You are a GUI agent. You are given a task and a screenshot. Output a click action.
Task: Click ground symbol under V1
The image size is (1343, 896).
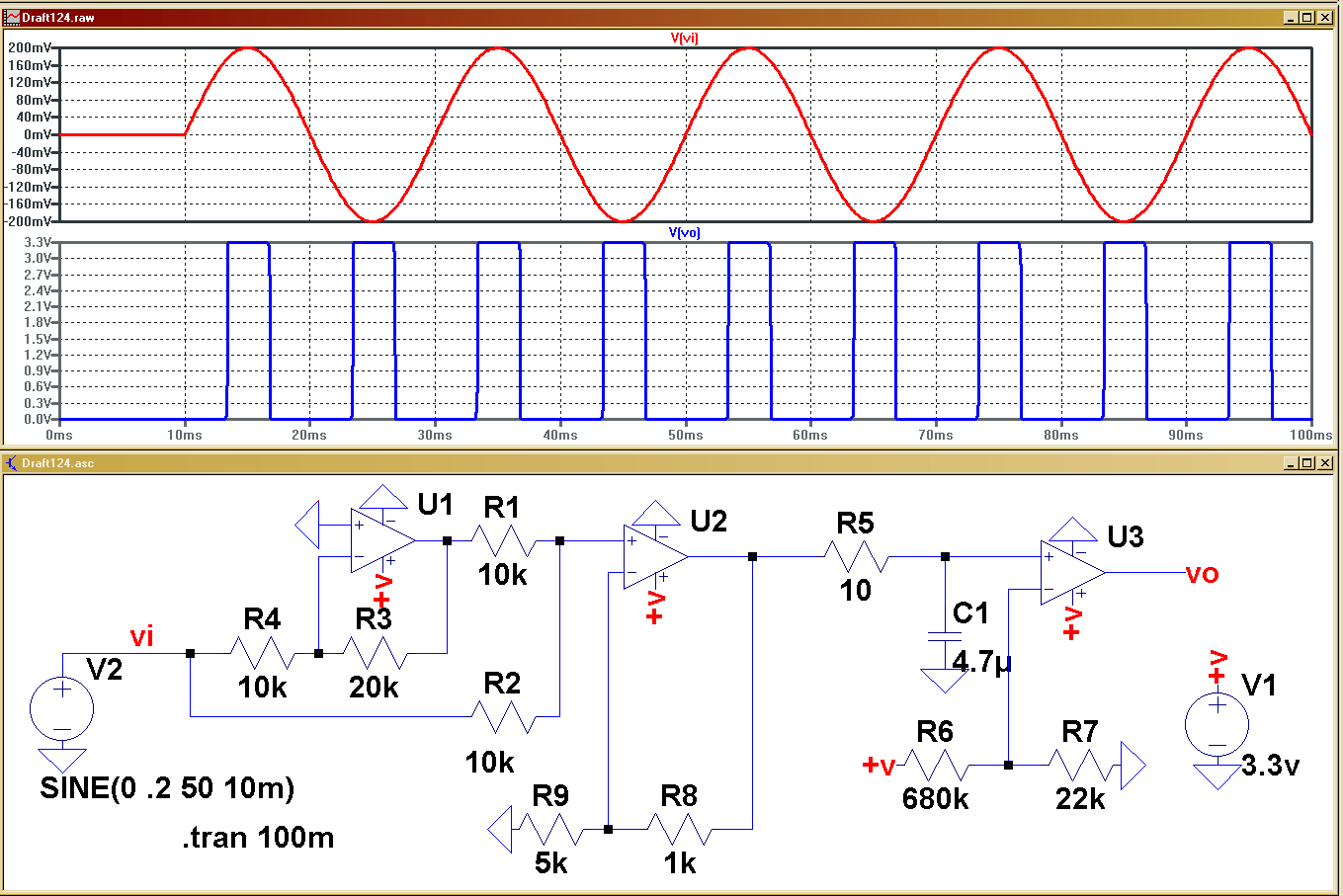tap(1217, 776)
